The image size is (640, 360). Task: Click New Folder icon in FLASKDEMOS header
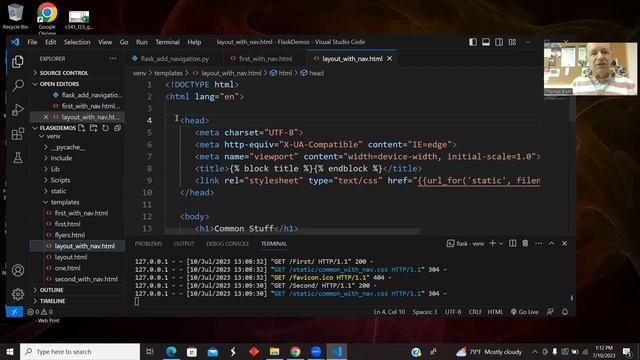click(x=93, y=128)
